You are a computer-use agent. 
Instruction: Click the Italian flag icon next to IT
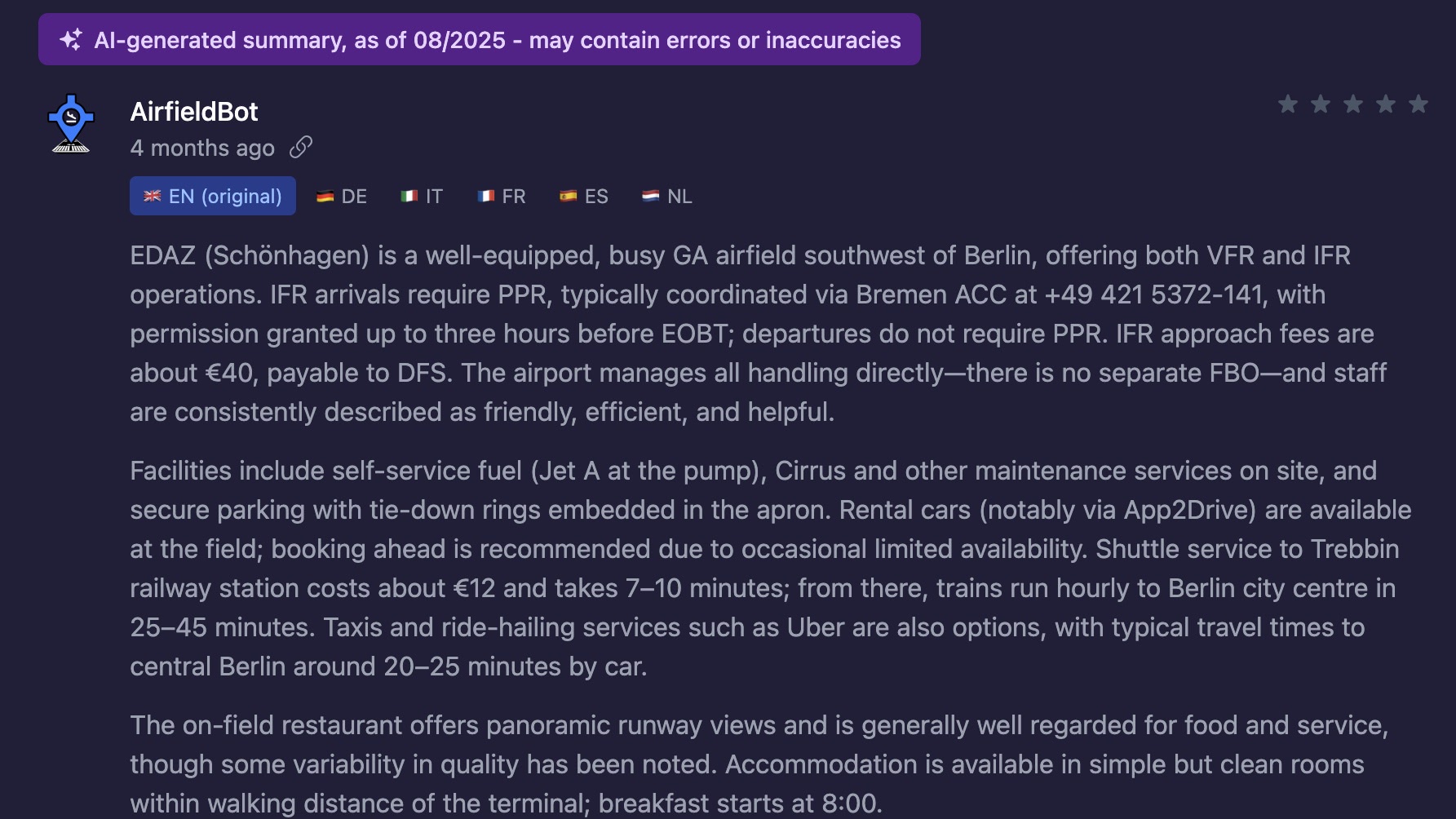[409, 196]
